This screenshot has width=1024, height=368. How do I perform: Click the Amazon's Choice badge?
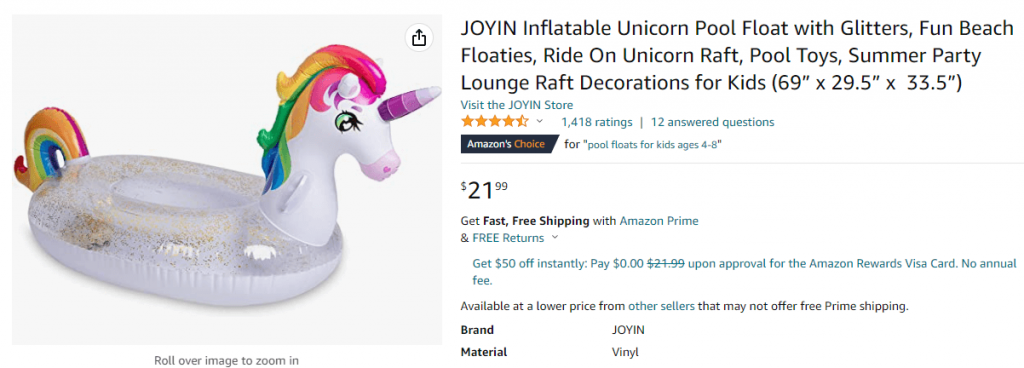point(509,144)
